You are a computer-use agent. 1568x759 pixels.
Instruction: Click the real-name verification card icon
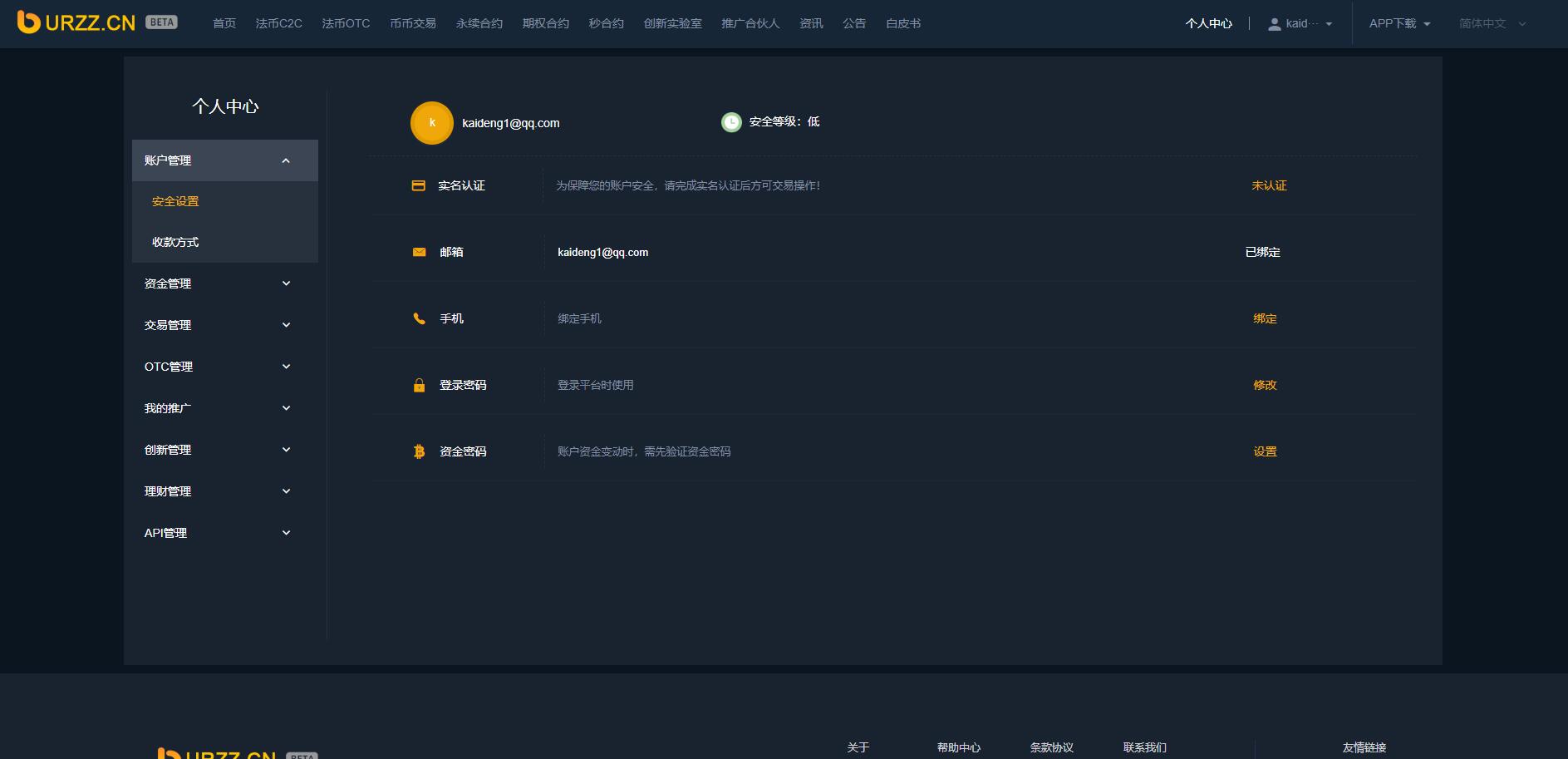coord(419,185)
